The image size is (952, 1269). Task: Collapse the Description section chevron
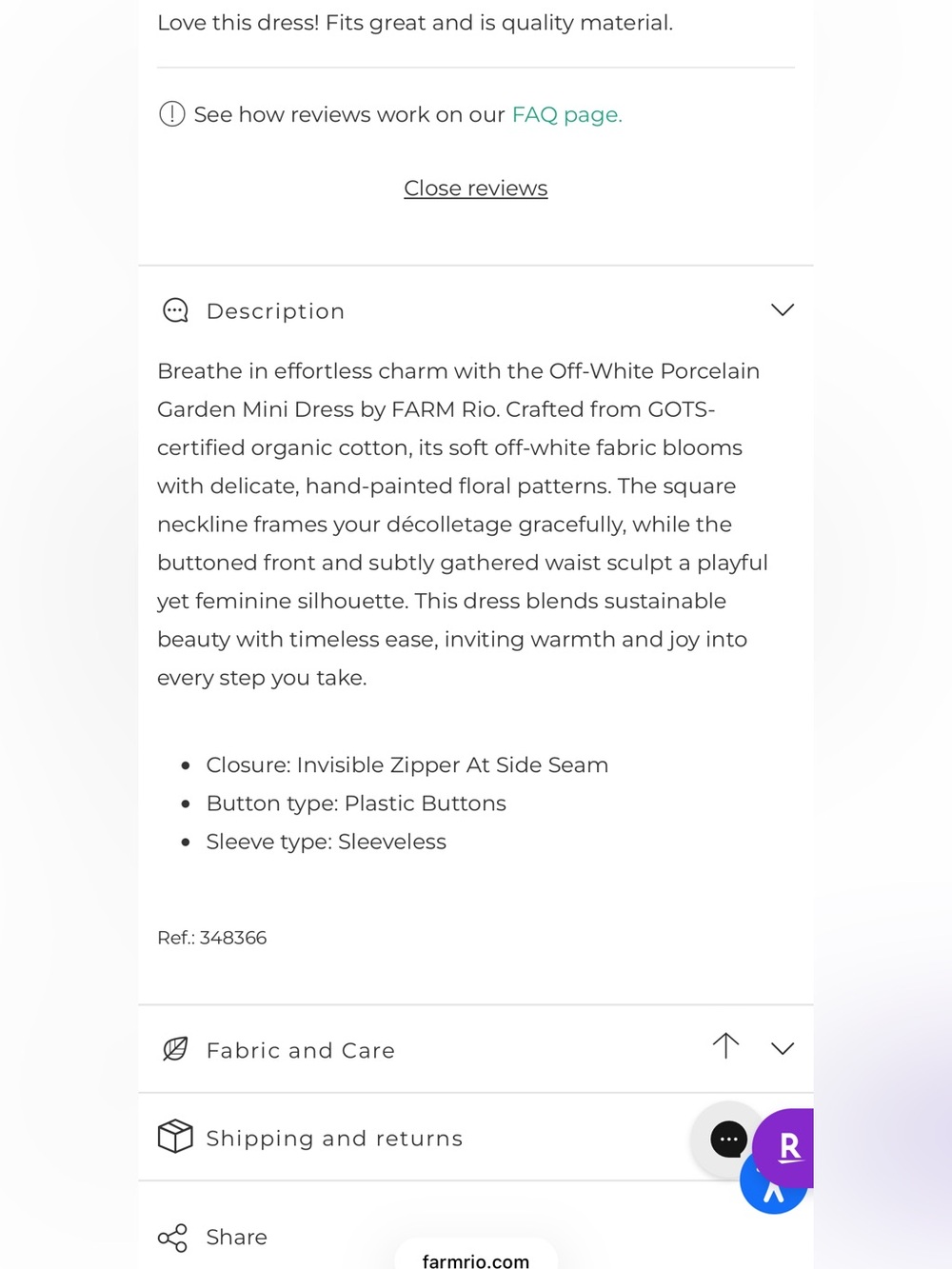click(783, 310)
